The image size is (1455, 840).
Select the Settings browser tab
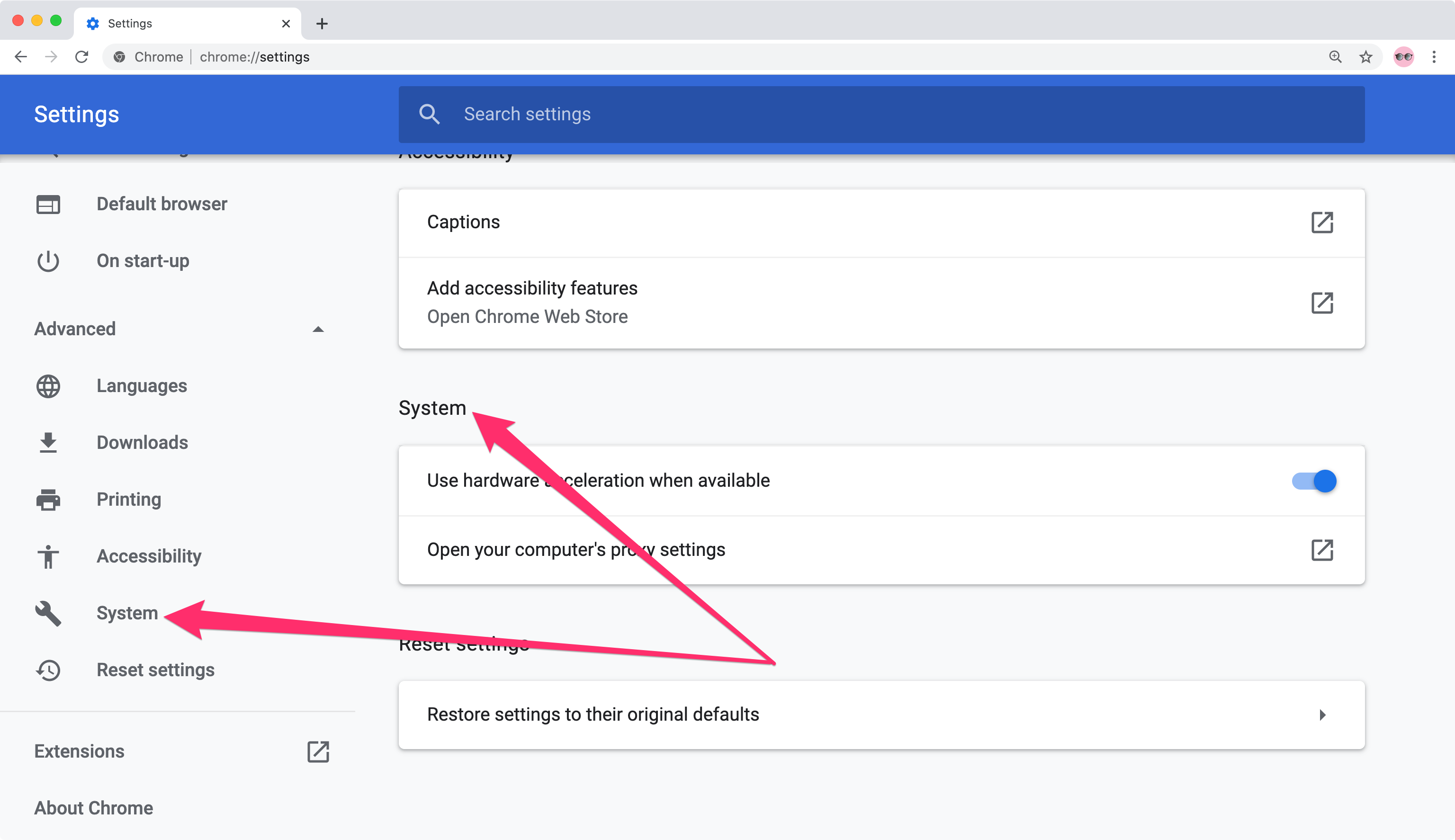tap(188, 24)
